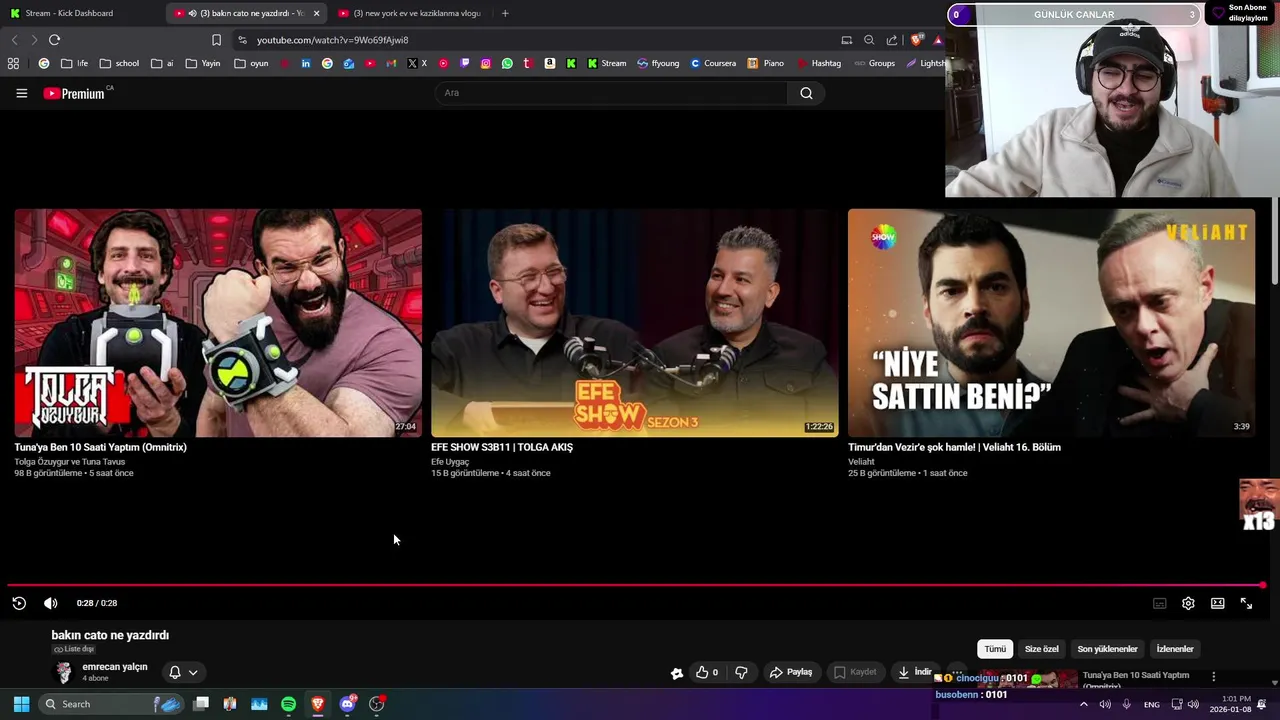1280x720 pixels.
Task: Open Tolga Özuygur ve Tuna Tavus channel
Action: tap(70, 462)
